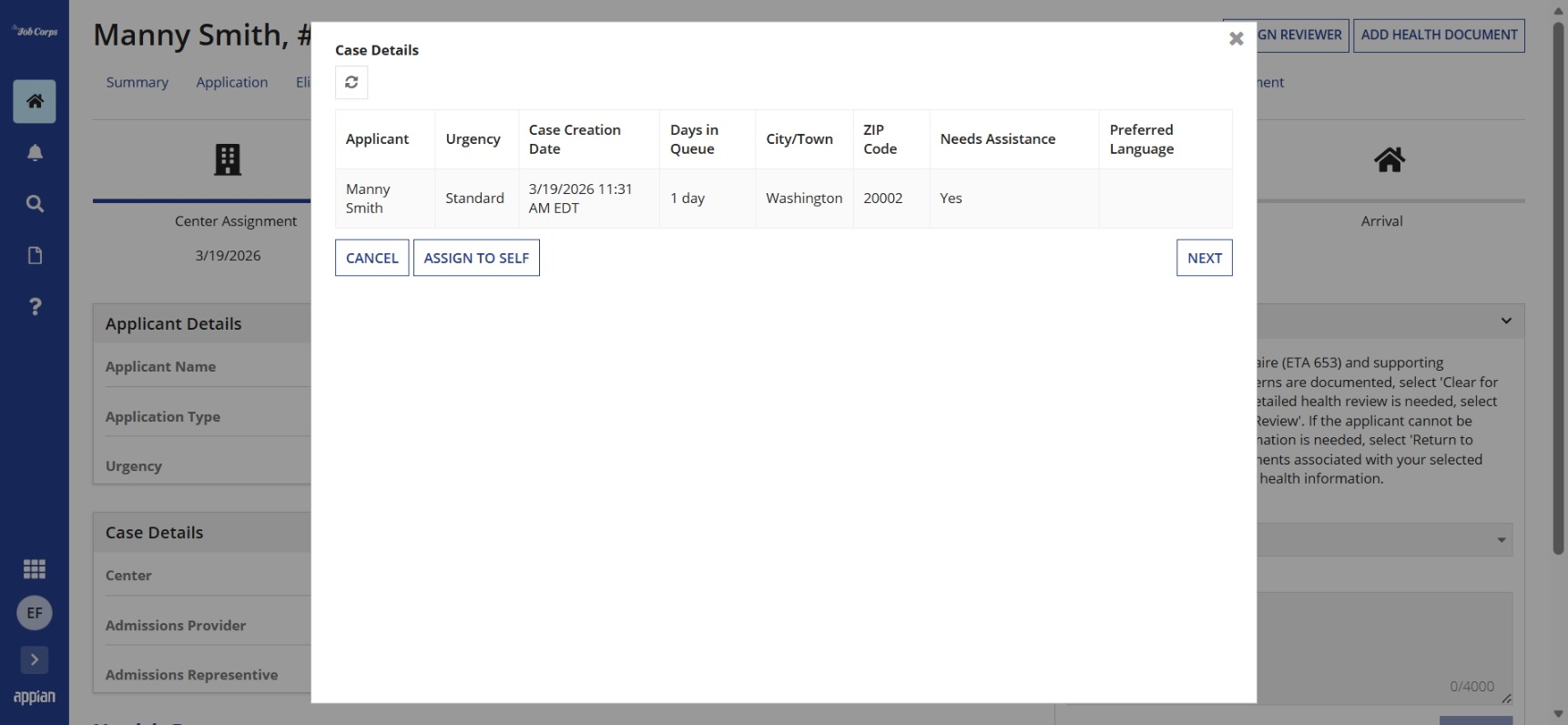The image size is (1568, 725).
Task: Click the CANCEL button
Action: pos(372,258)
